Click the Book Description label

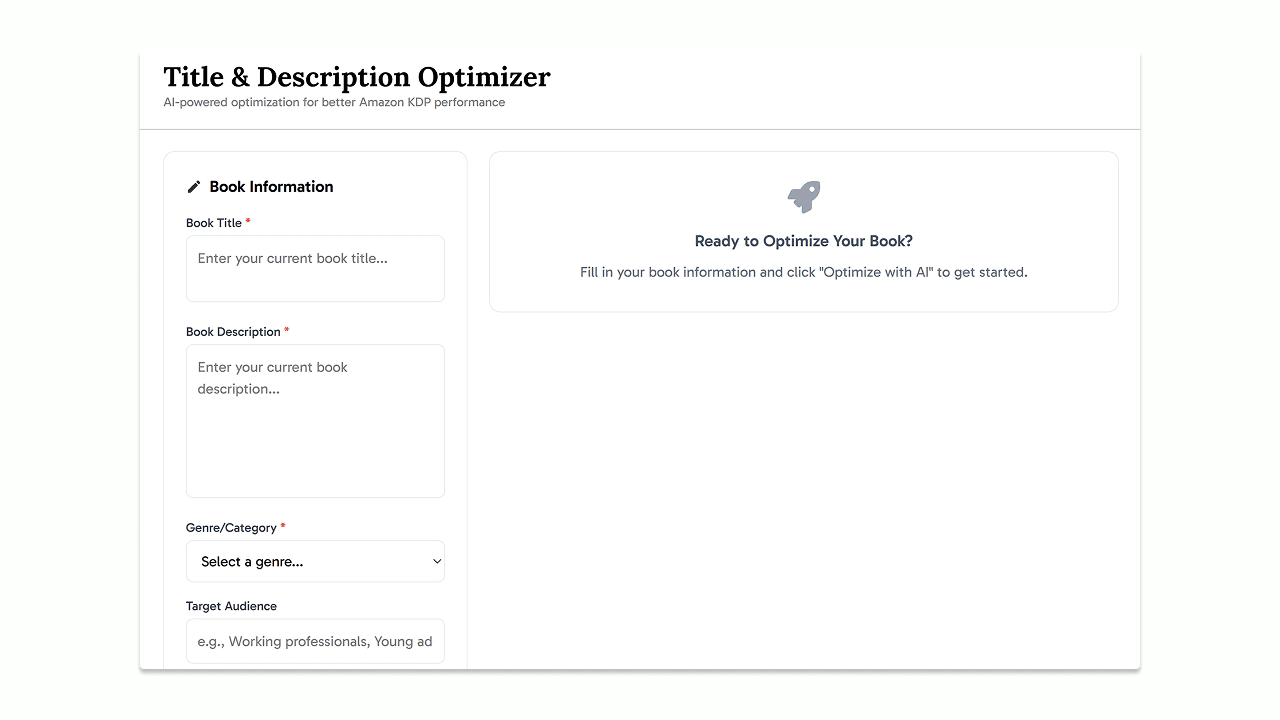(x=231, y=331)
